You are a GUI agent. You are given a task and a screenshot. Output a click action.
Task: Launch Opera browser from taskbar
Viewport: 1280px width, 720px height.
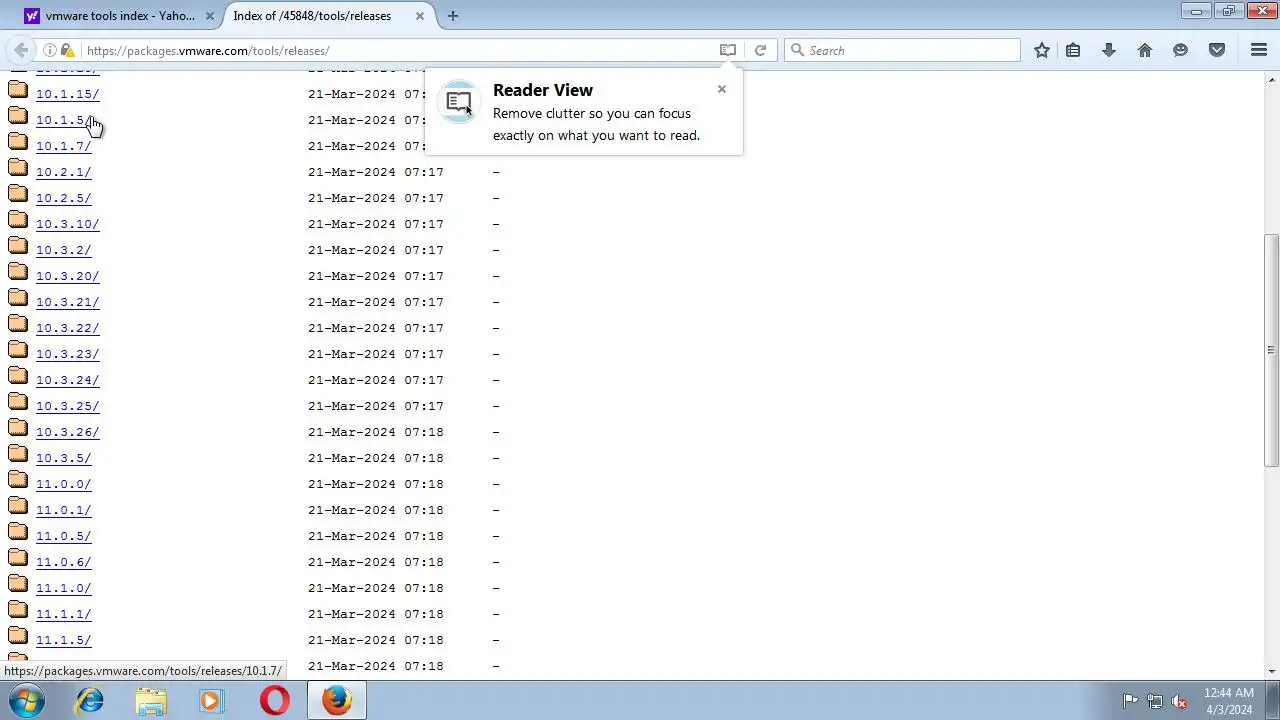point(274,701)
